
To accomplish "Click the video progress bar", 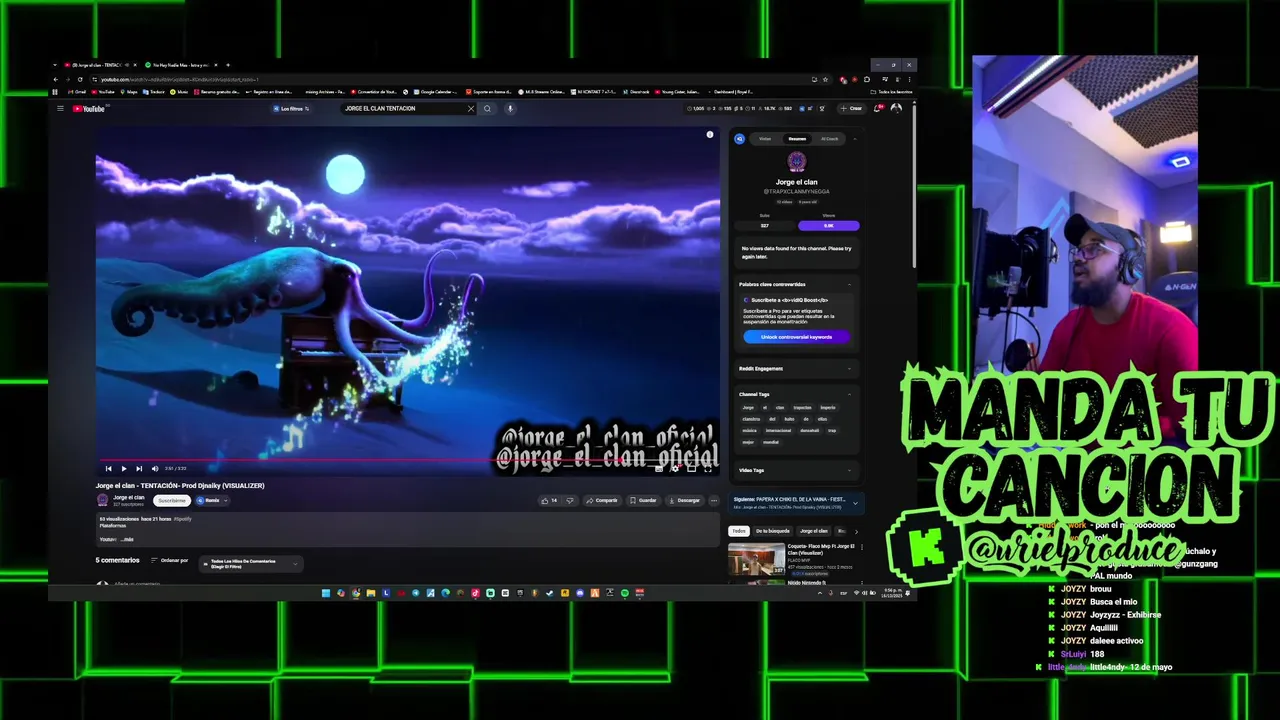I will pyautogui.click(x=408, y=461).
